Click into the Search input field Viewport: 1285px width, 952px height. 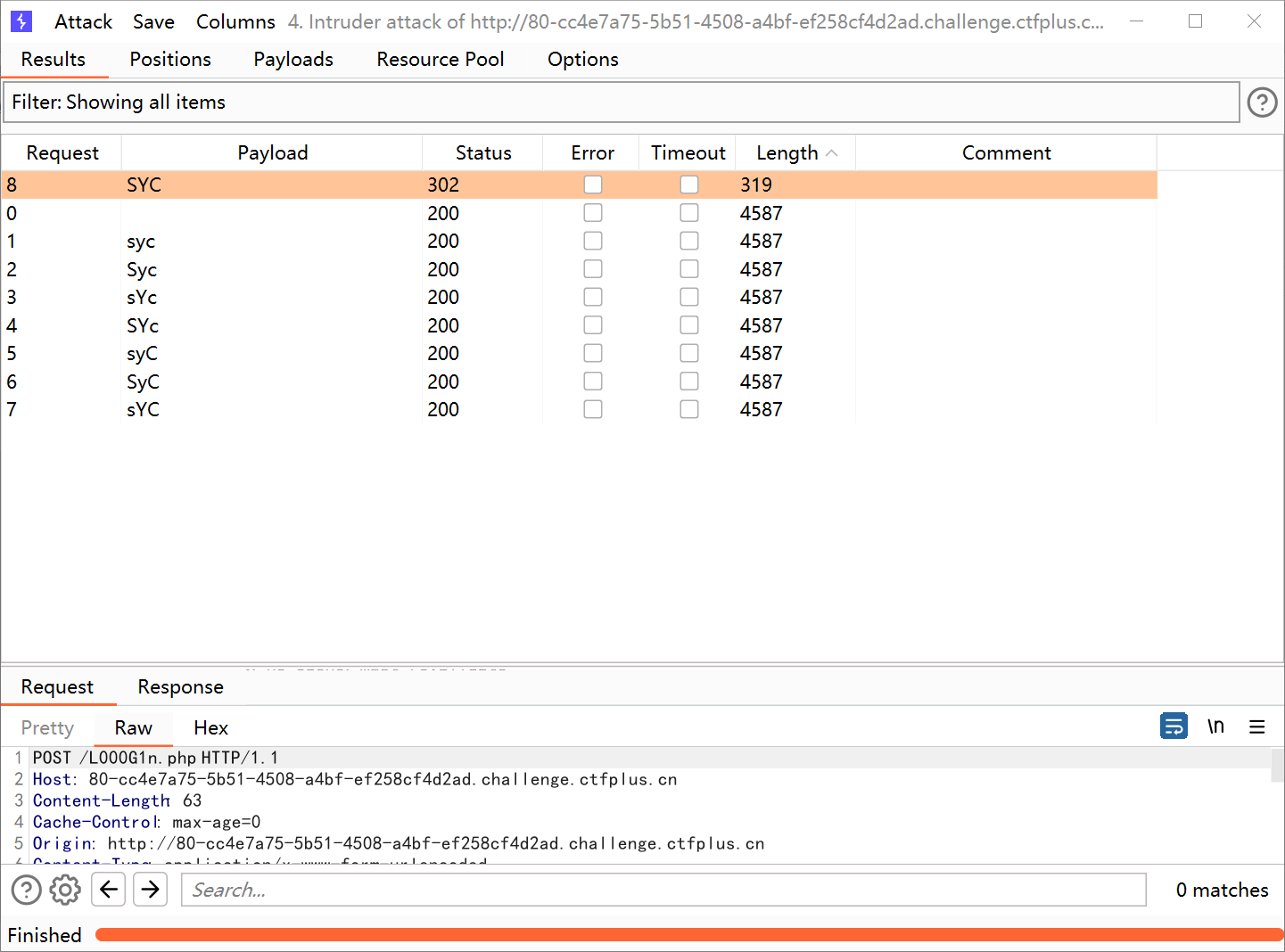coord(663,890)
